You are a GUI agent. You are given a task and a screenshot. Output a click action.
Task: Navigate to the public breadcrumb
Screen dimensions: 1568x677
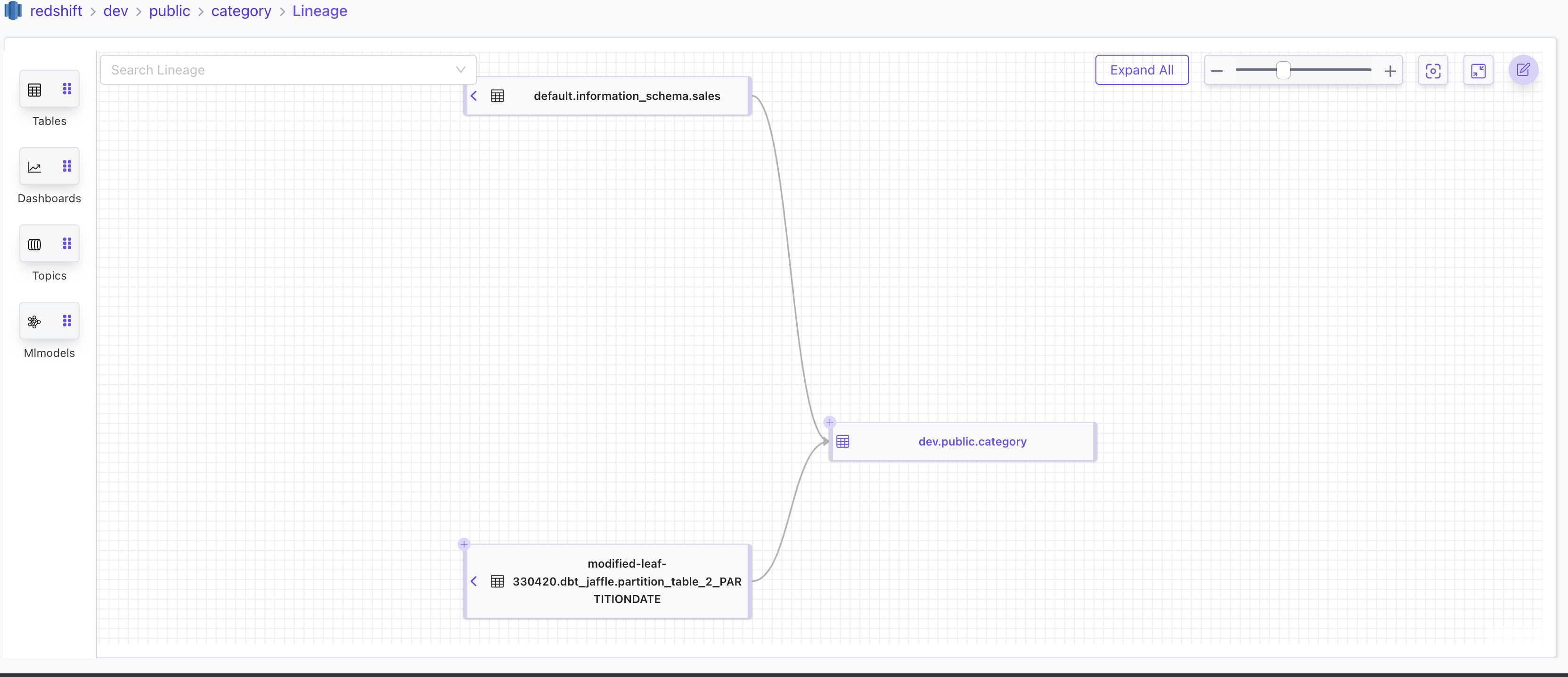pos(169,10)
